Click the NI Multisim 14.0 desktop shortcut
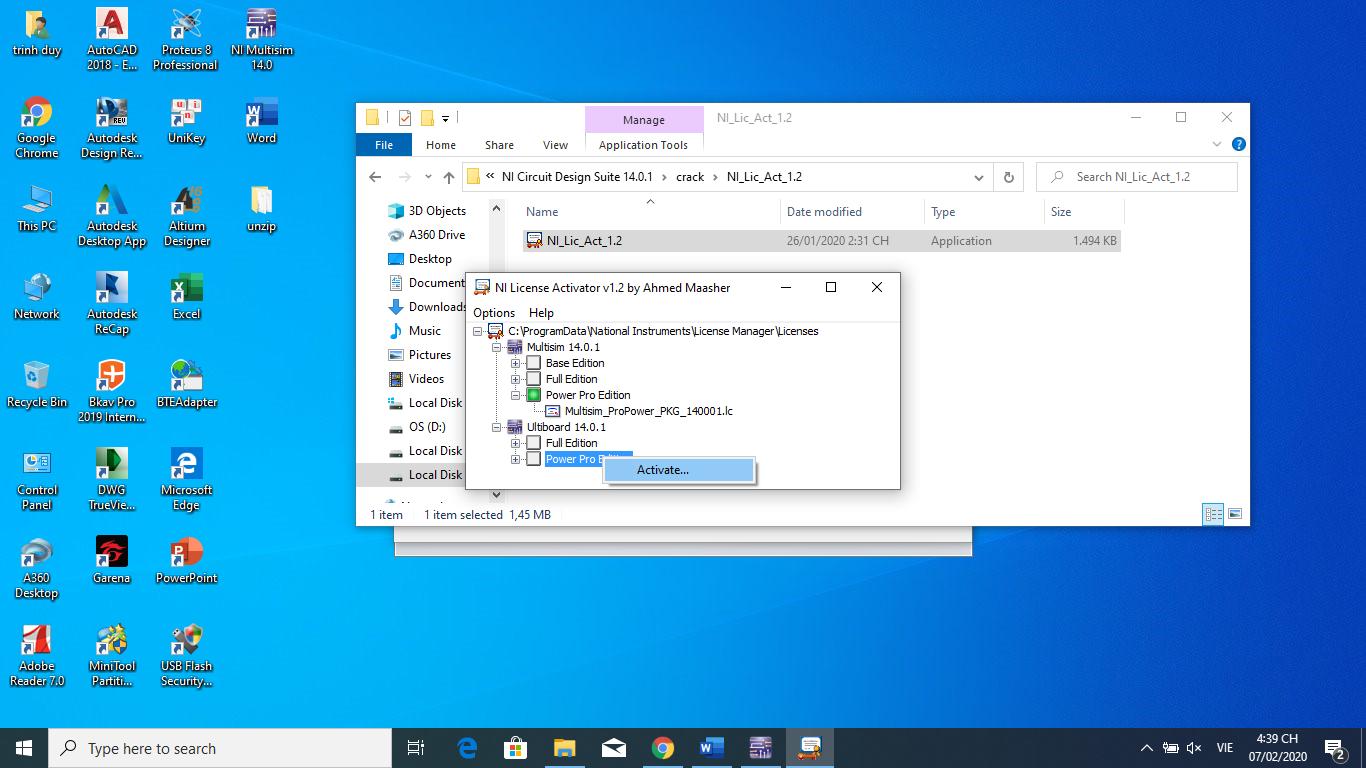Screen dimensions: 1366x768 (261, 40)
